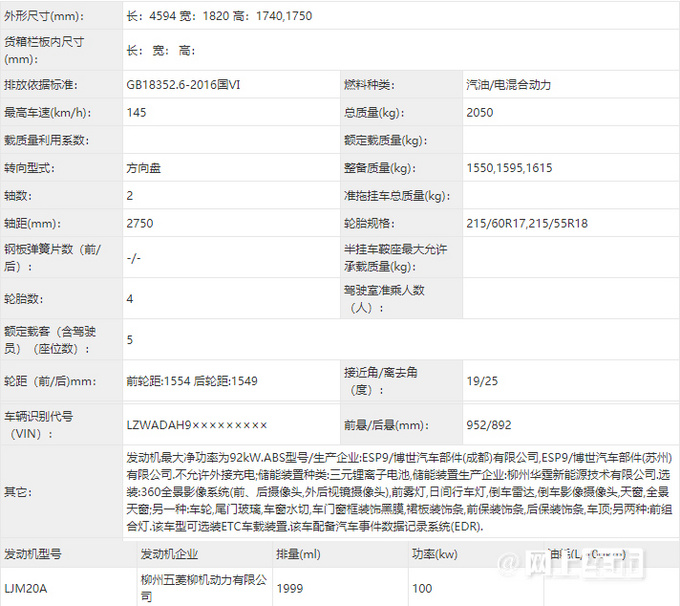
Task: Select the overhang value 952/892
Action: point(489,425)
